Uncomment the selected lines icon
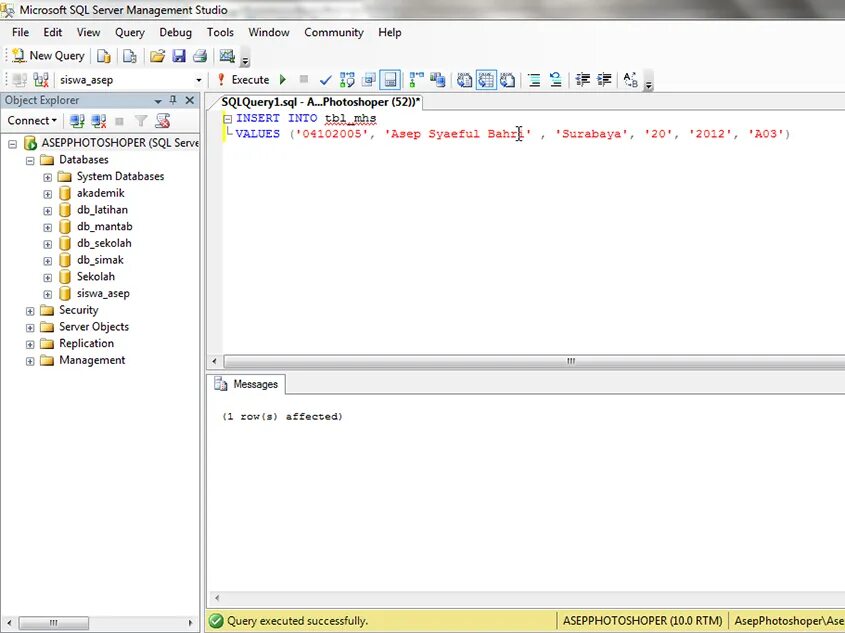 pyautogui.click(x=555, y=80)
